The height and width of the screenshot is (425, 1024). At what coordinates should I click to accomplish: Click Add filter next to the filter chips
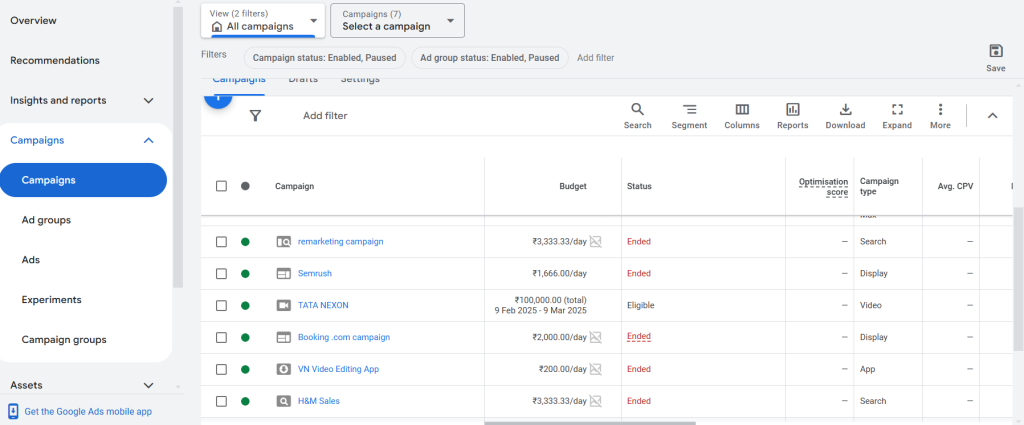click(x=596, y=57)
